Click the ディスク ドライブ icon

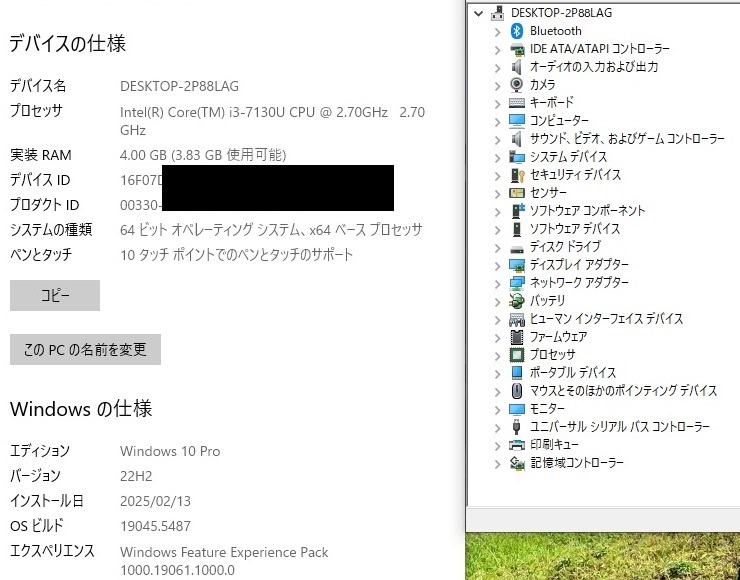(517, 249)
